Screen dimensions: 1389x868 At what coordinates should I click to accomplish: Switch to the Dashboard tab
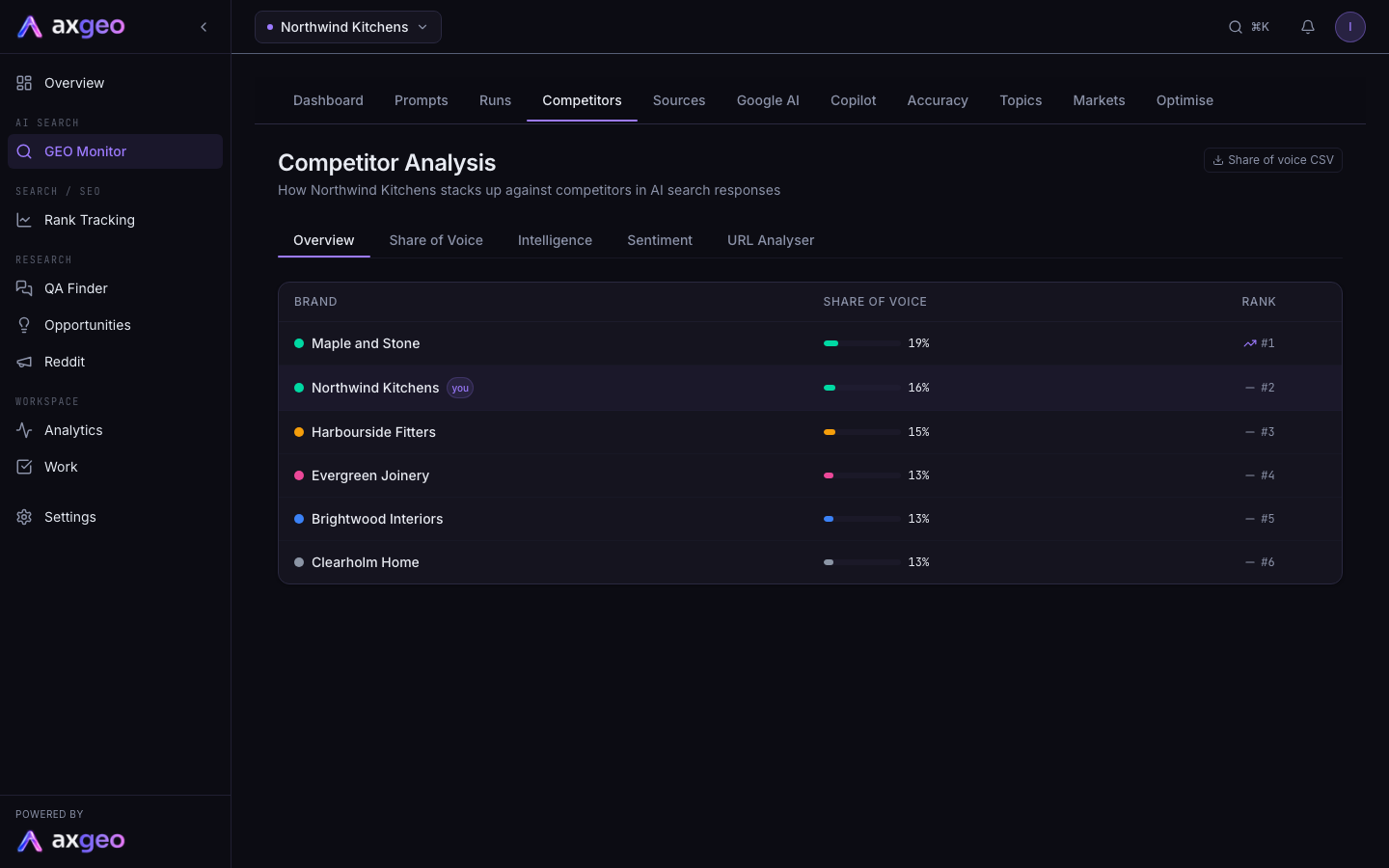(328, 100)
